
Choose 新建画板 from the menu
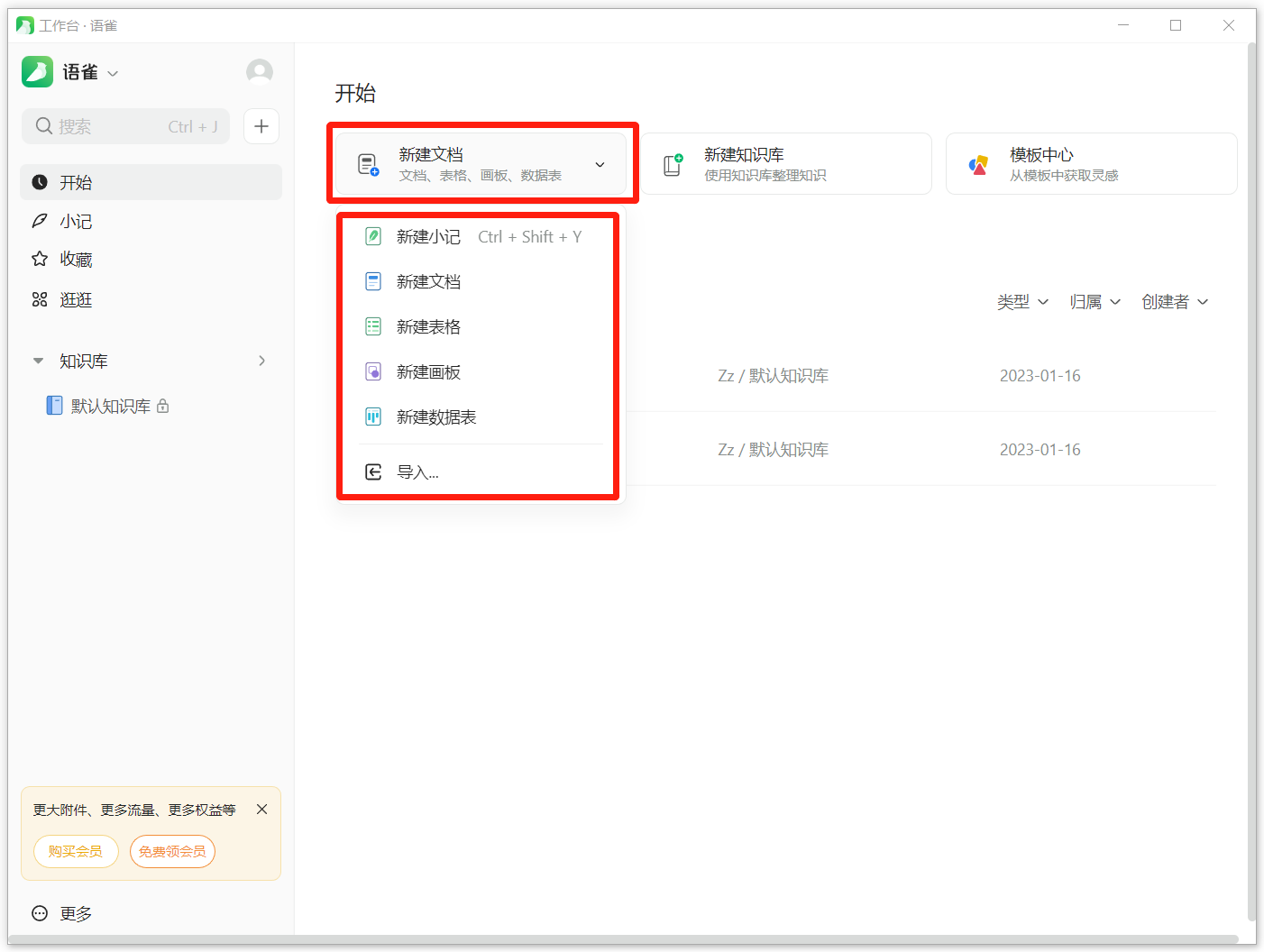[481, 371]
